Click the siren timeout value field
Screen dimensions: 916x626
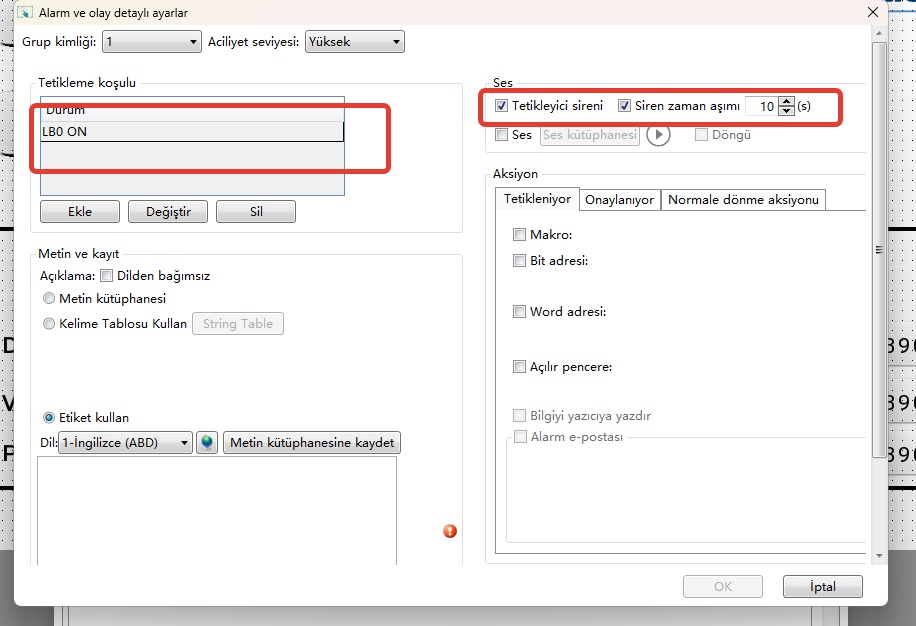click(x=761, y=106)
